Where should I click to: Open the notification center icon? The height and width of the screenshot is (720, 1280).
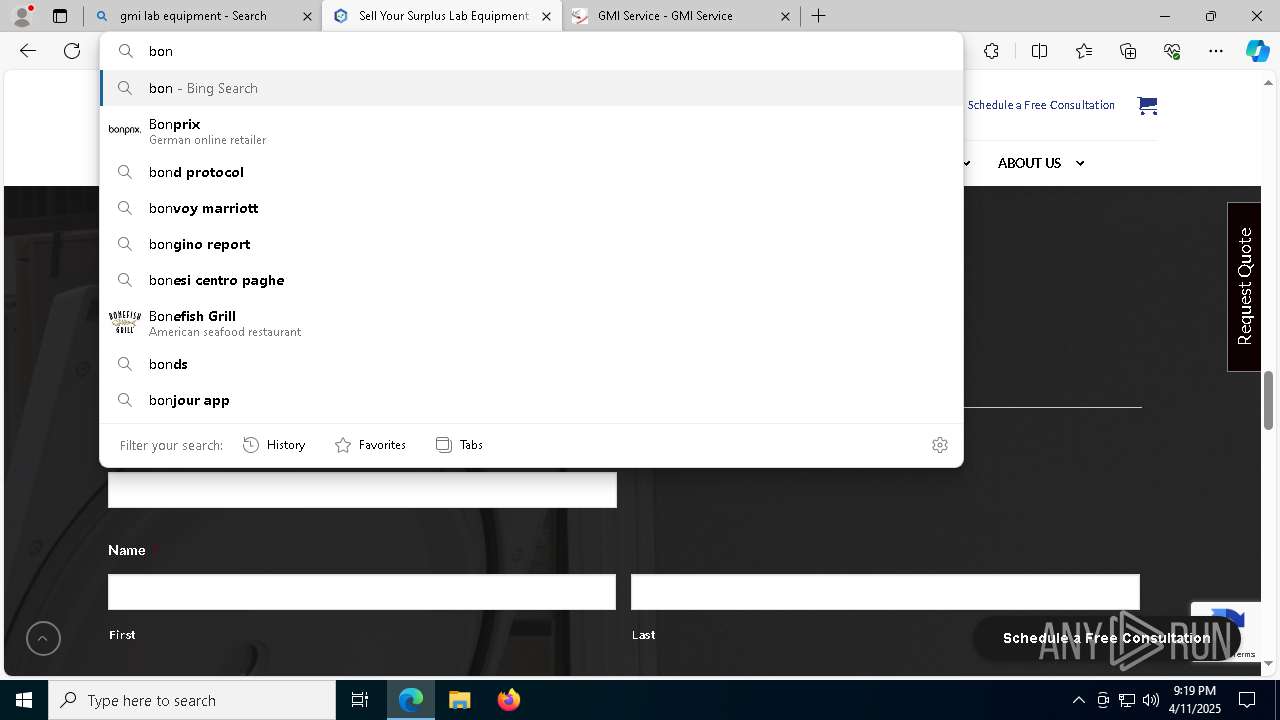(x=1247, y=700)
